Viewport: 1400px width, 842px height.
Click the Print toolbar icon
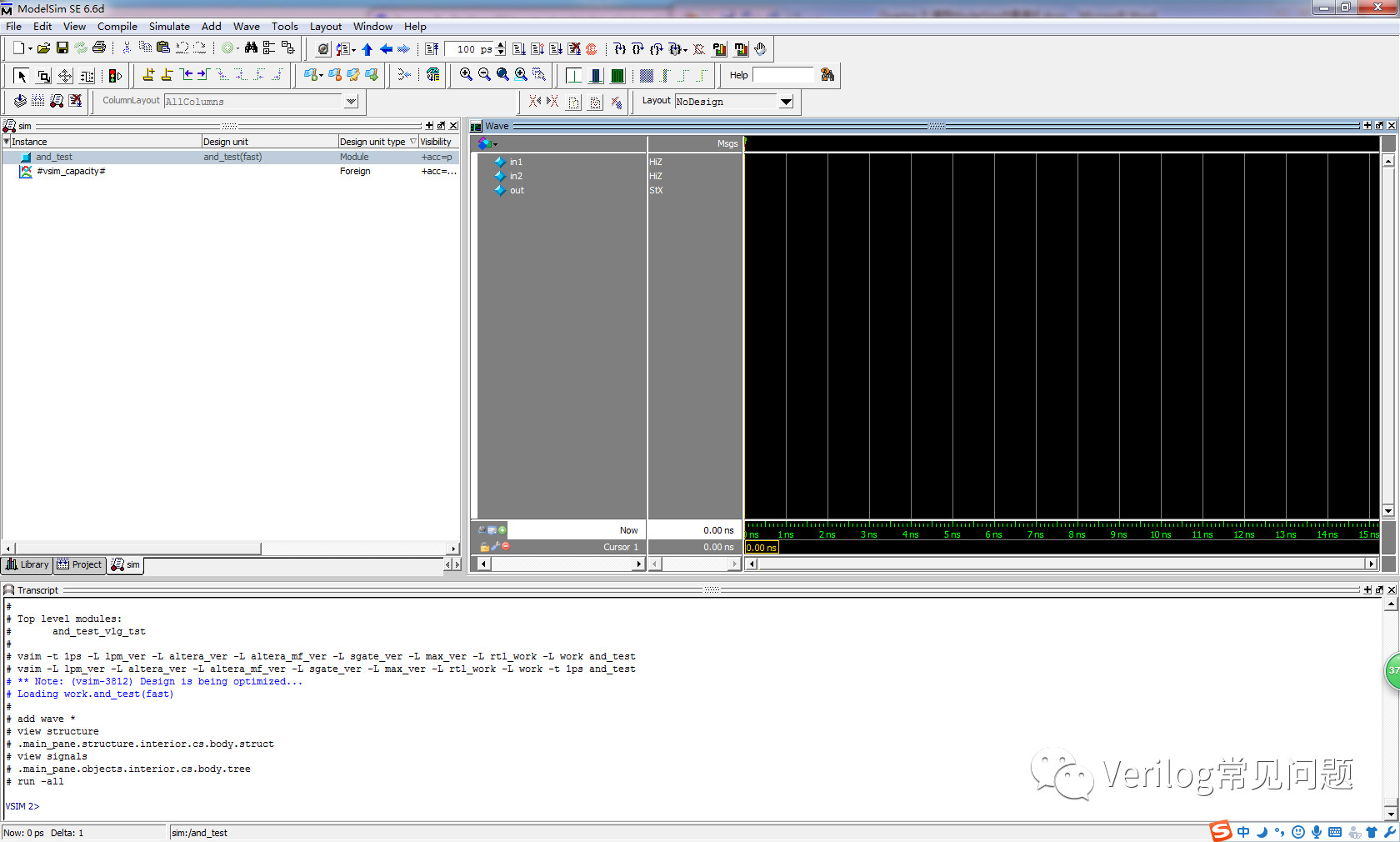point(99,48)
